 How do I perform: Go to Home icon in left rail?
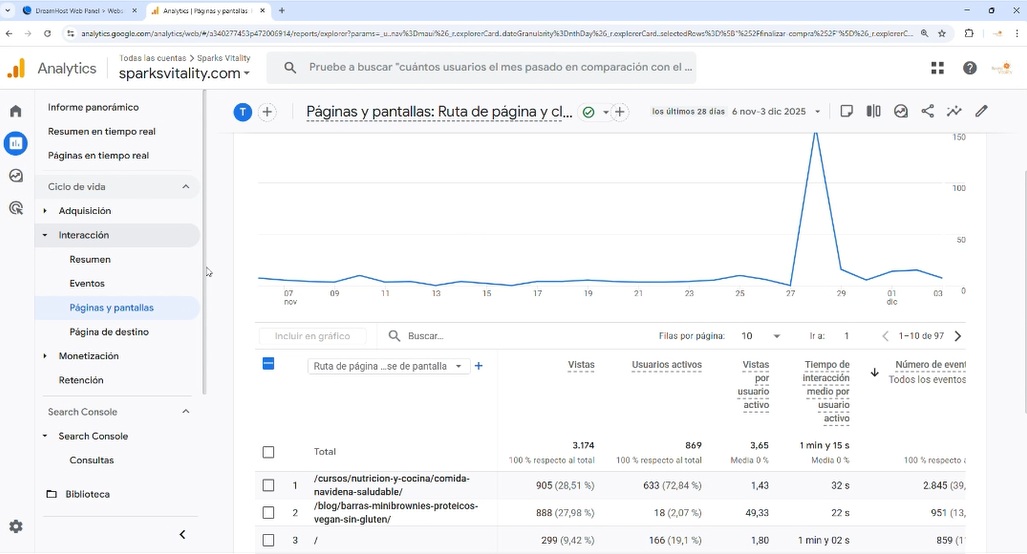[16, 111]
